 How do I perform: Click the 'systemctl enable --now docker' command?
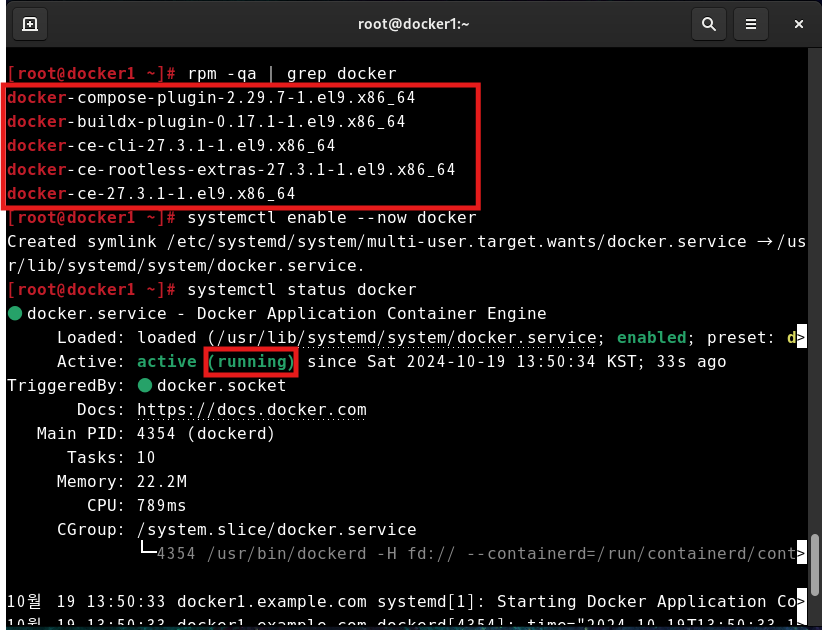click(x=332, y=218)
